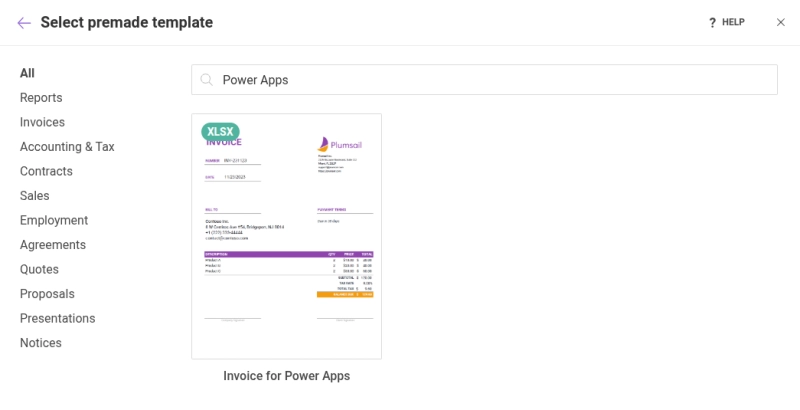Image resolution: width=800 pixels, height=410 pixels.
Task: Focus the template search field
Action: [484, 80]
